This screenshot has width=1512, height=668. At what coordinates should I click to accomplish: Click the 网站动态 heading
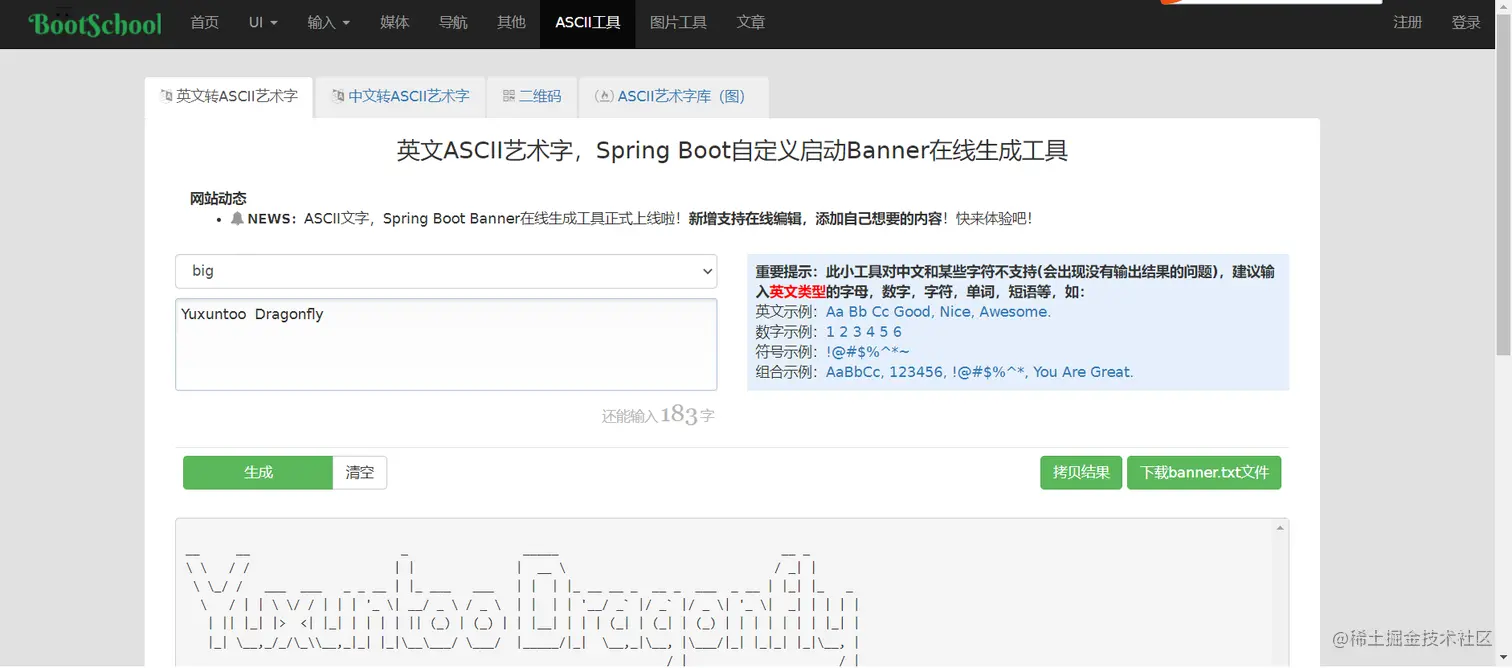point(218,198)
